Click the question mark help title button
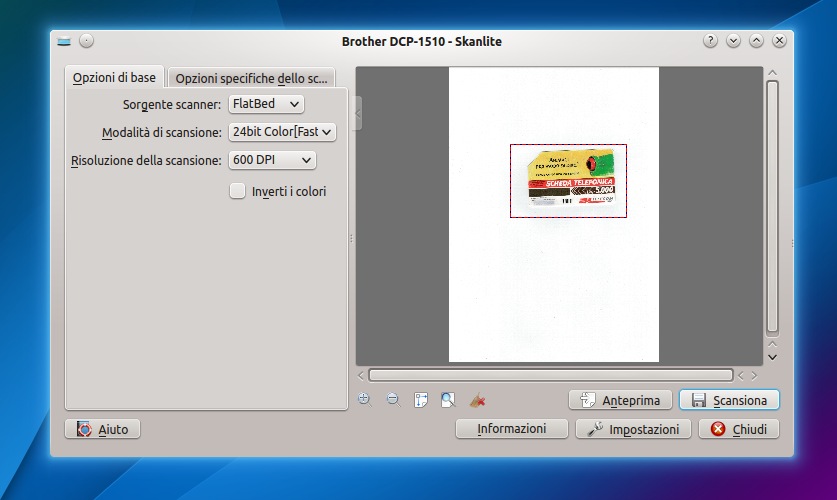 [710, 41]
